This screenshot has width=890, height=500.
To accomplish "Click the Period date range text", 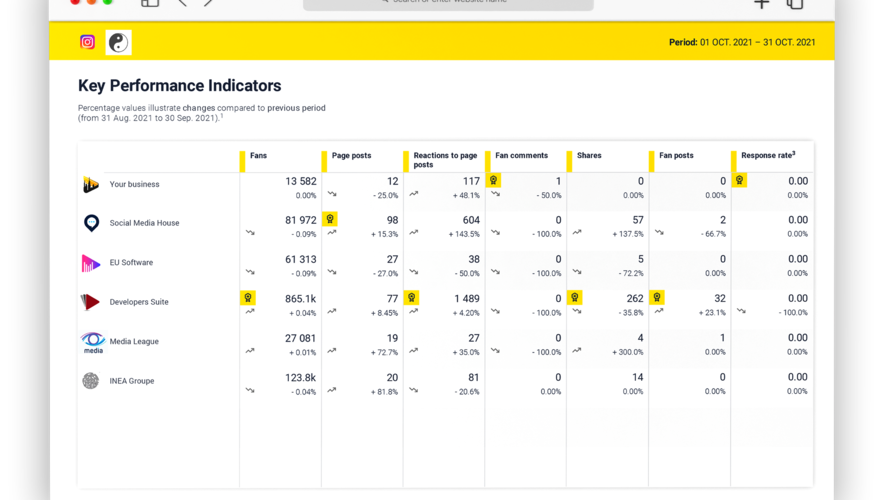I will tap(742, 43).
